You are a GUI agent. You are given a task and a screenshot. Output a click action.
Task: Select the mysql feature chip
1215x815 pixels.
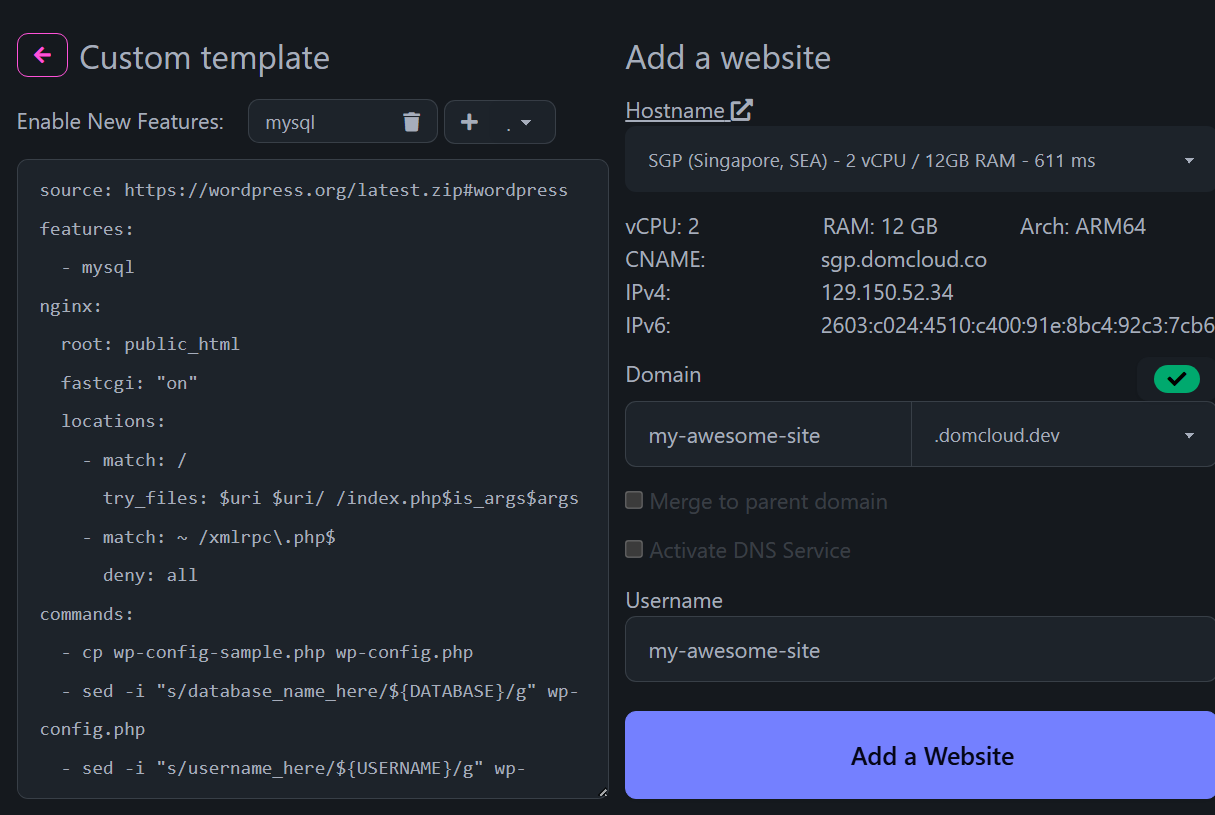[320, 122]
